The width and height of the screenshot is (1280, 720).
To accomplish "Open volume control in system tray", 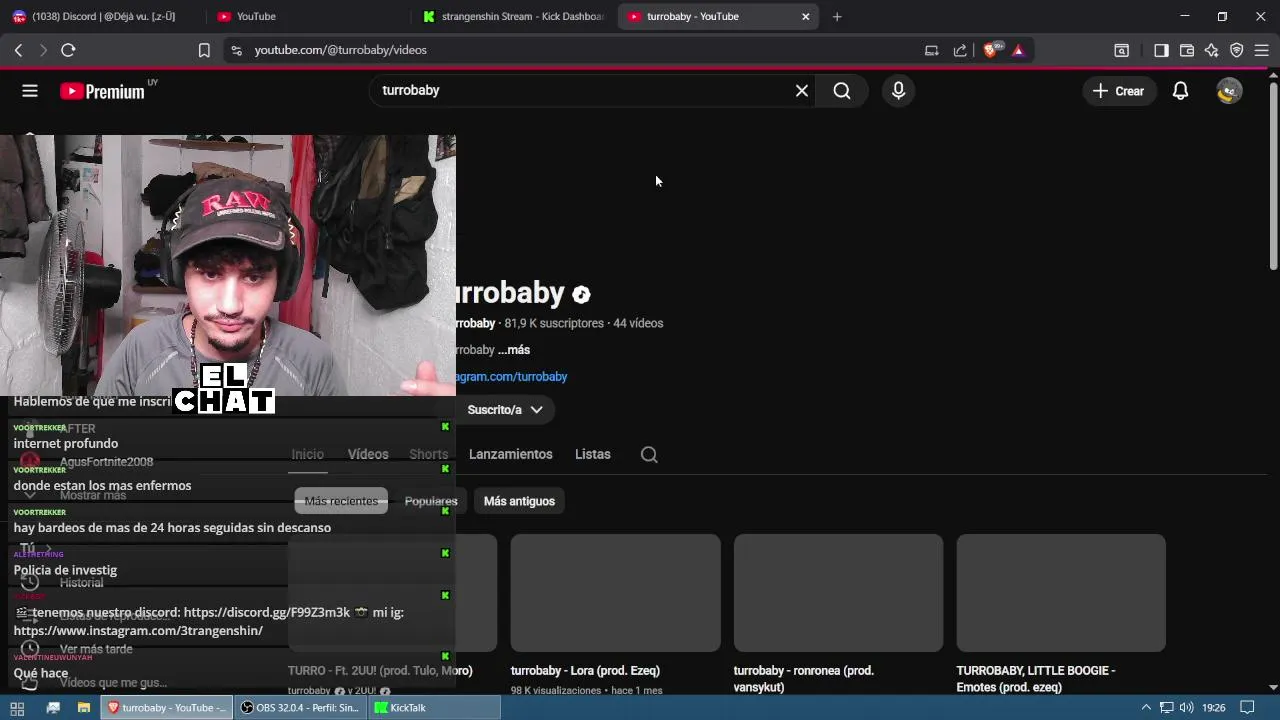I will coord(1187,708).
